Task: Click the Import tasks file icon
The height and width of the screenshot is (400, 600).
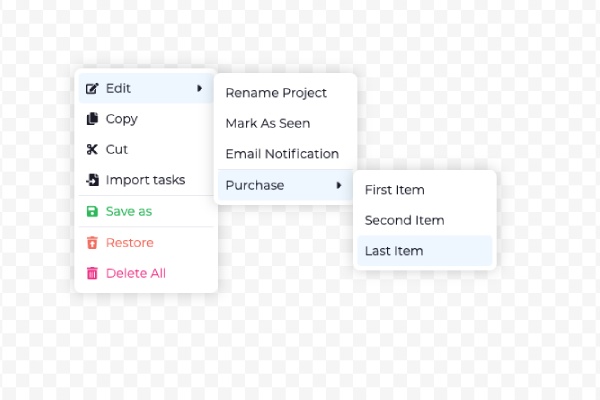Action: point(93,180)
